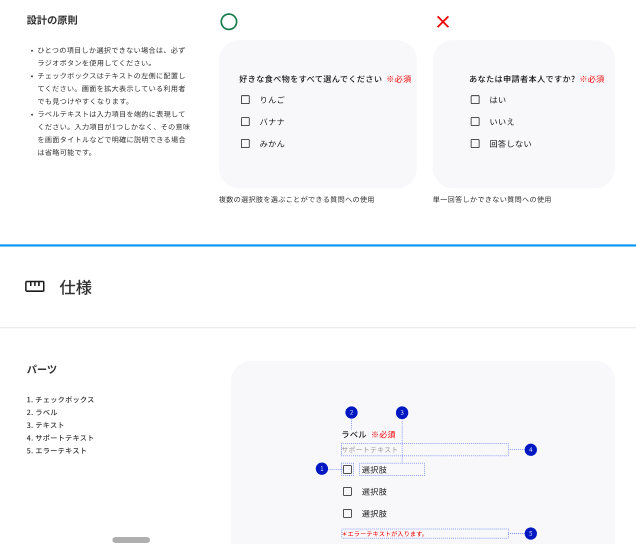
Task: Click the サポートテキスト placeholder field
Action: 425,449
